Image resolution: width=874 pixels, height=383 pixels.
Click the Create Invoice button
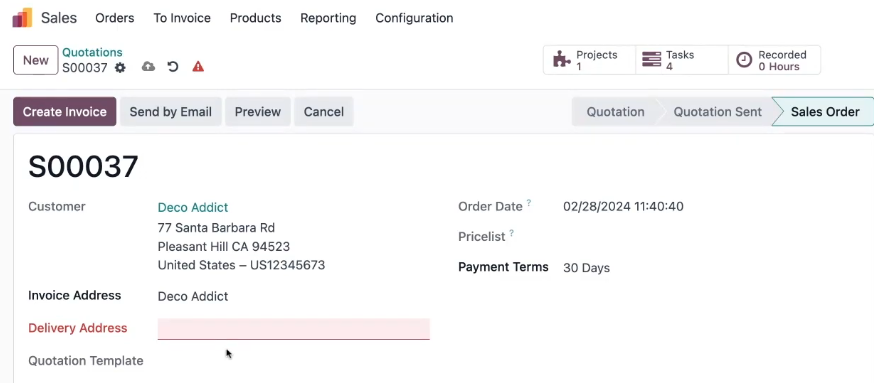click(x=65, y=111)
